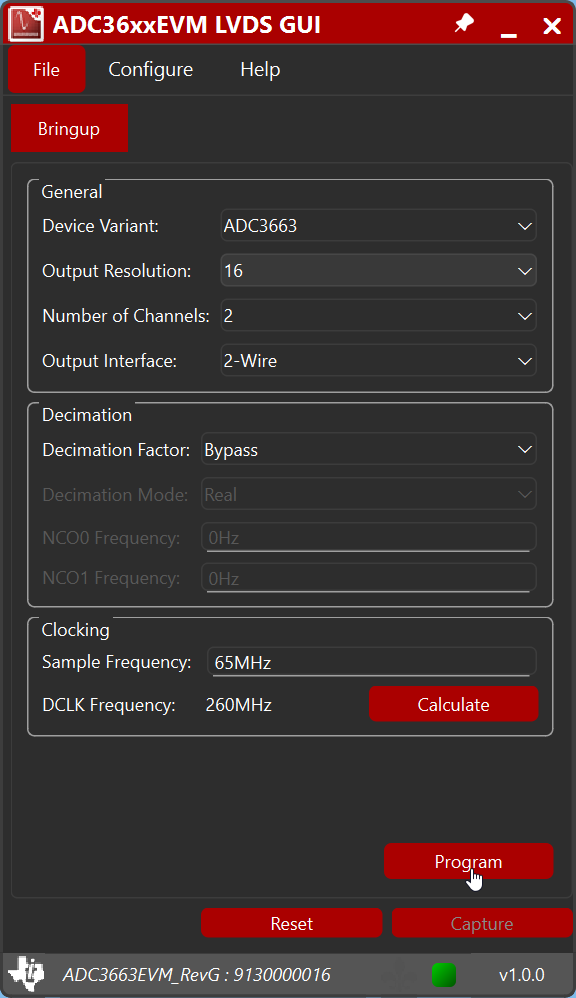Image resolution: width=576 pixels, height=998 pixels.
Task: Open the Configure menu
Action: (150, 70)
